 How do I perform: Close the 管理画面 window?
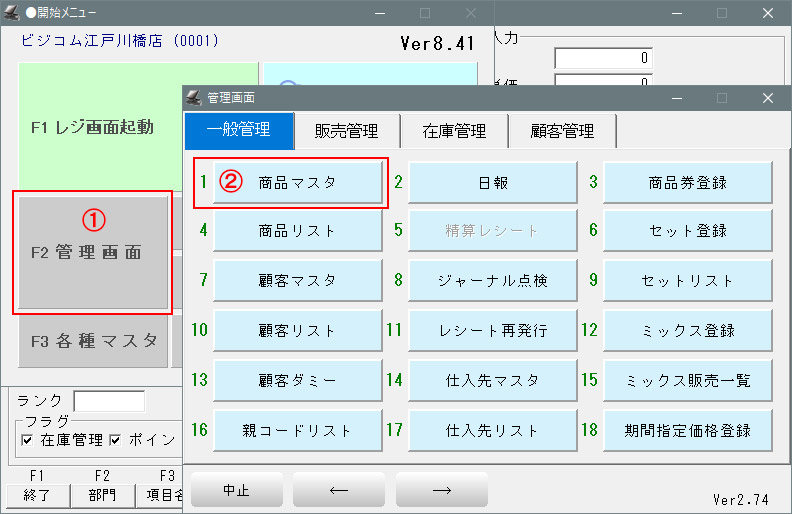(x=767, y=97)
